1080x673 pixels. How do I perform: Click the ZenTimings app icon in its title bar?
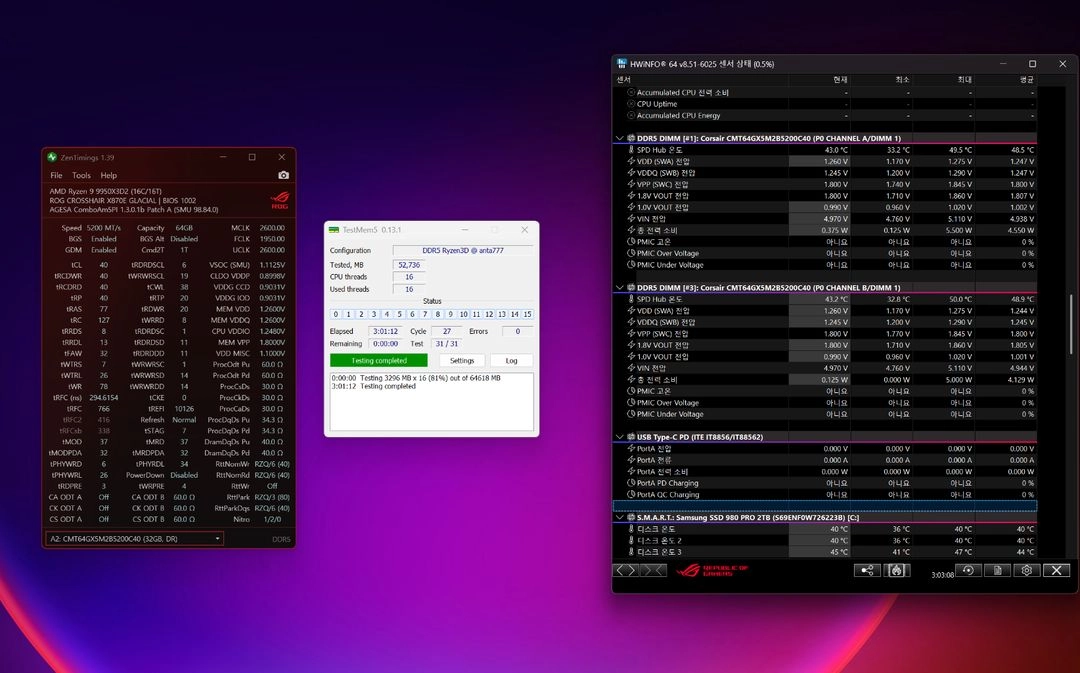coord(52,157)
